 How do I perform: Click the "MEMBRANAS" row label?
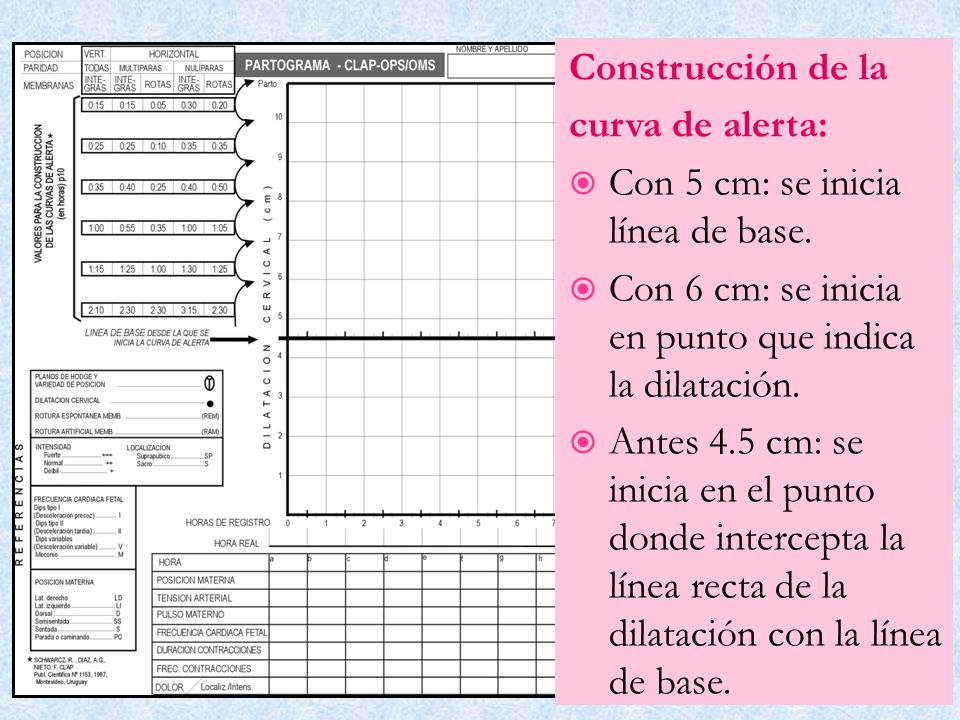48,86
